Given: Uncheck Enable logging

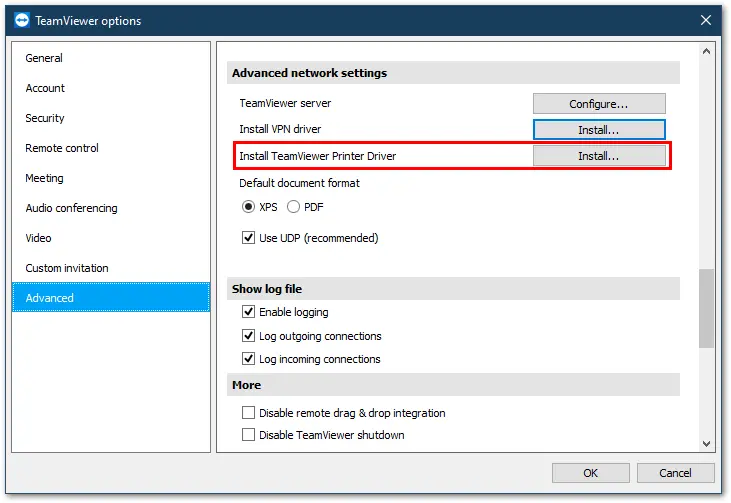Looking at the screenshot, I should [248, 311].
